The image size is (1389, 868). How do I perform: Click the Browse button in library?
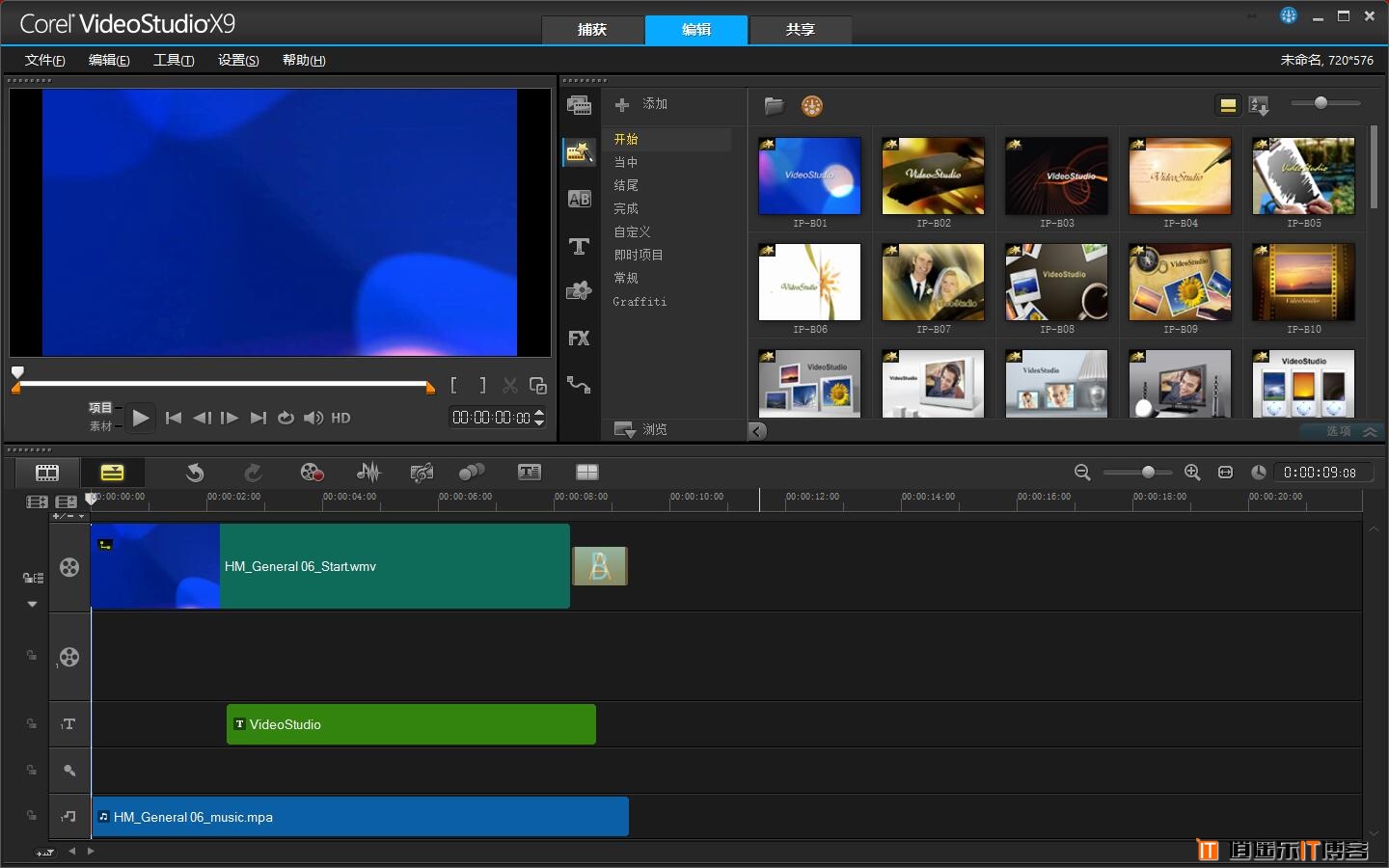tap(641, 429)
